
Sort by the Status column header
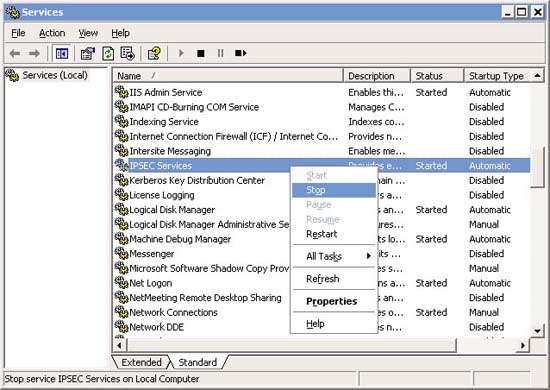click(437, 76)
